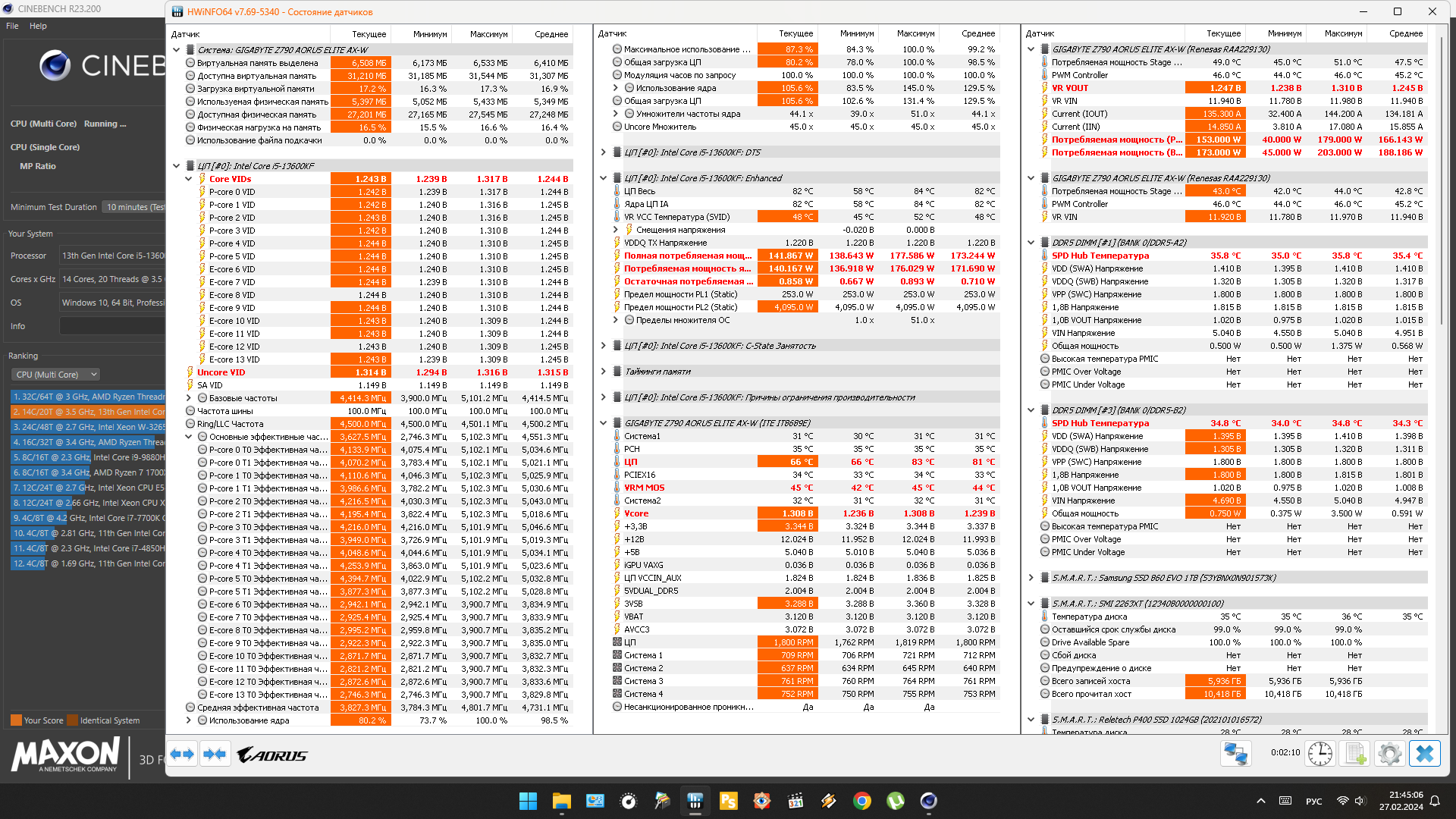Click the collapse columns arrows button
This screenshot has width=1456, height=819.
[x=215, y=755]
